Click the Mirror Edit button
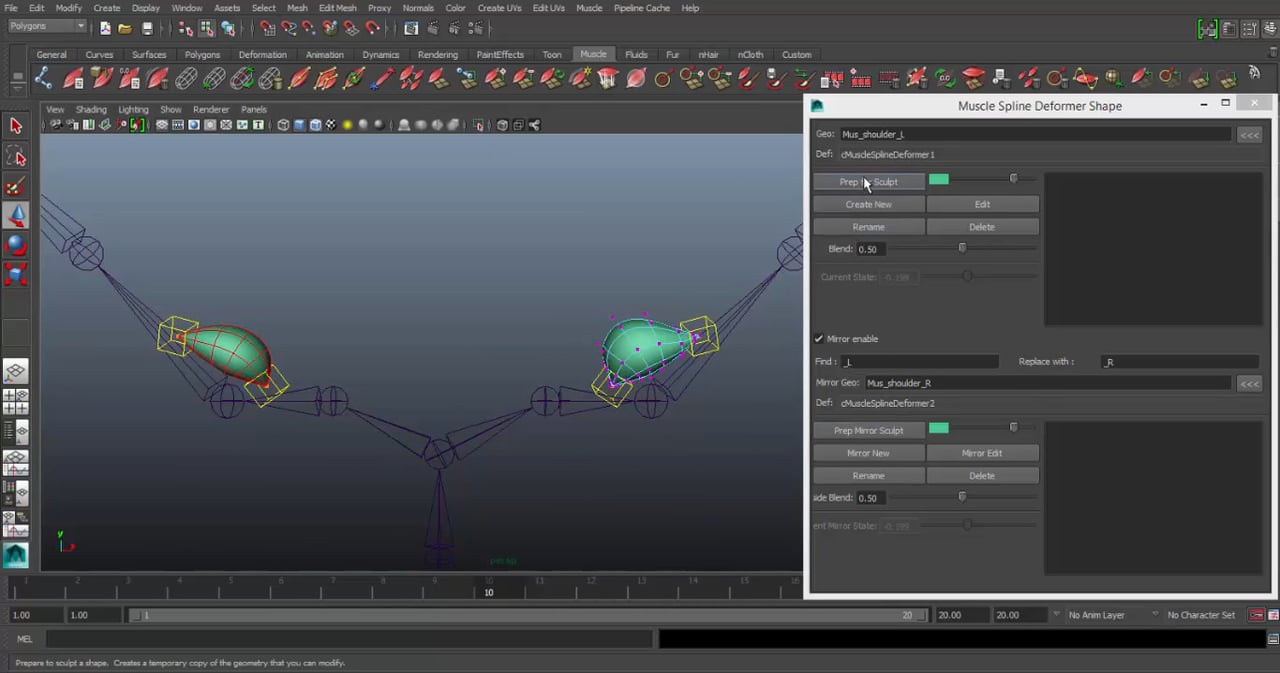Image resolution: width=1280 pixels, height=673 pixels. coord(982,453)
